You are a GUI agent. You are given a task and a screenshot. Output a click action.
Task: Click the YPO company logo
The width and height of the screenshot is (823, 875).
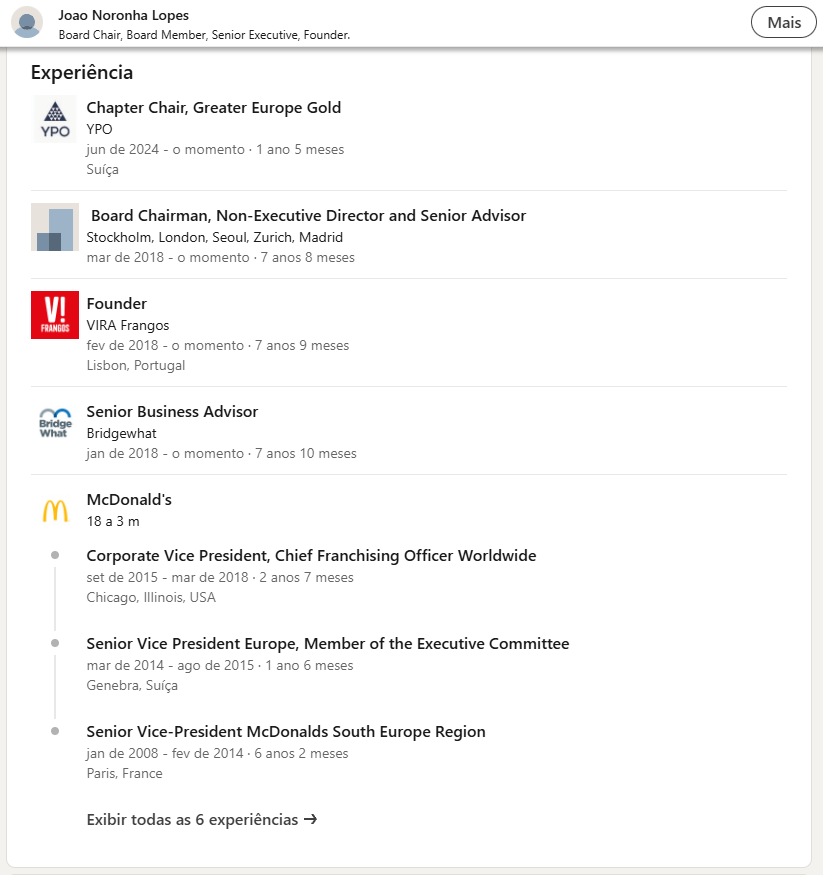pos(55,119)
